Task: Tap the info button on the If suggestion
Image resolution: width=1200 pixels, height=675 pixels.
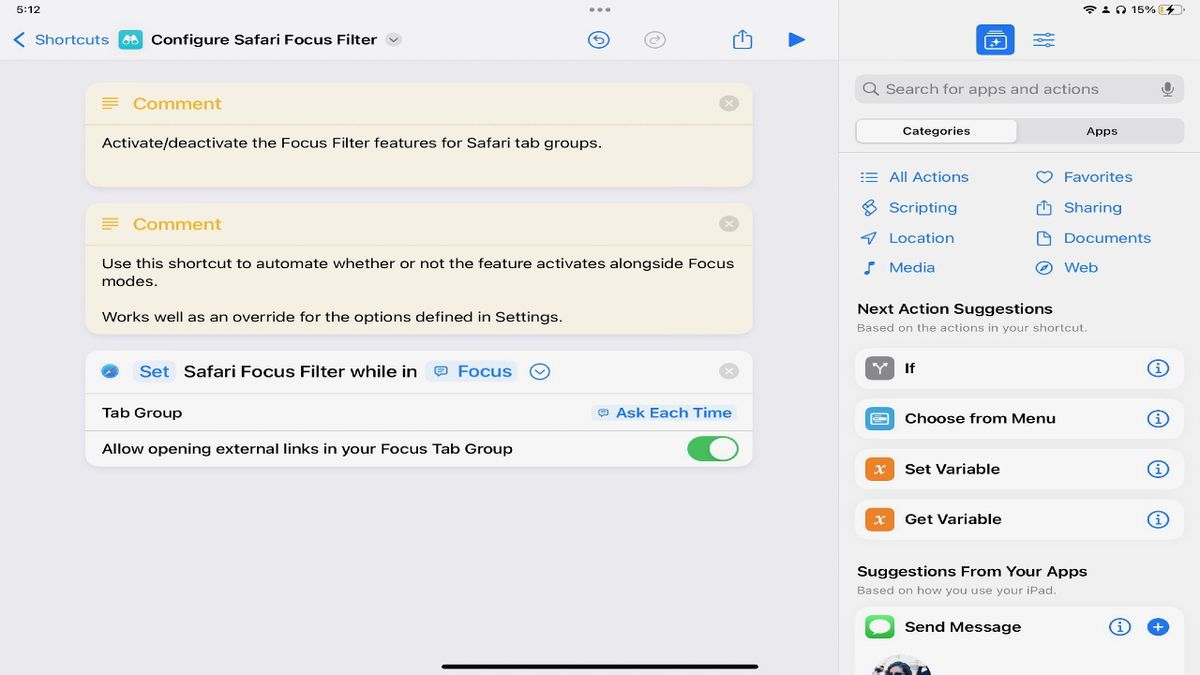Action: click(1158, 368)
